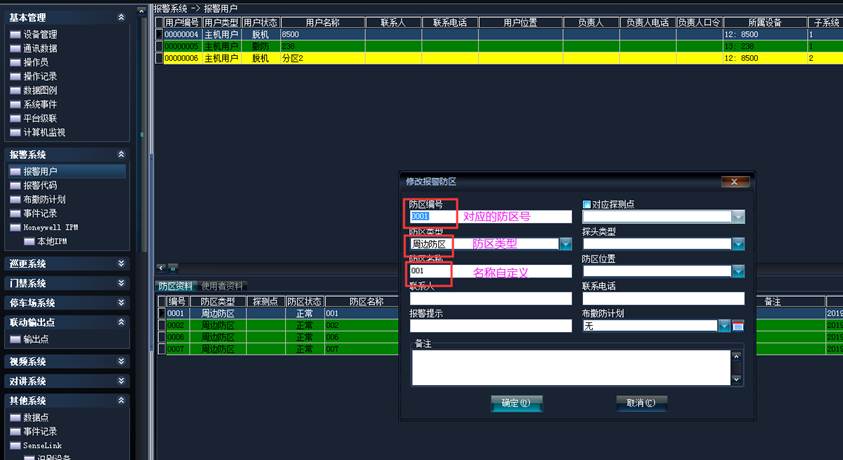Select 操作记录 in the sidebar
The image size is (843, 460).
[40, 76]
